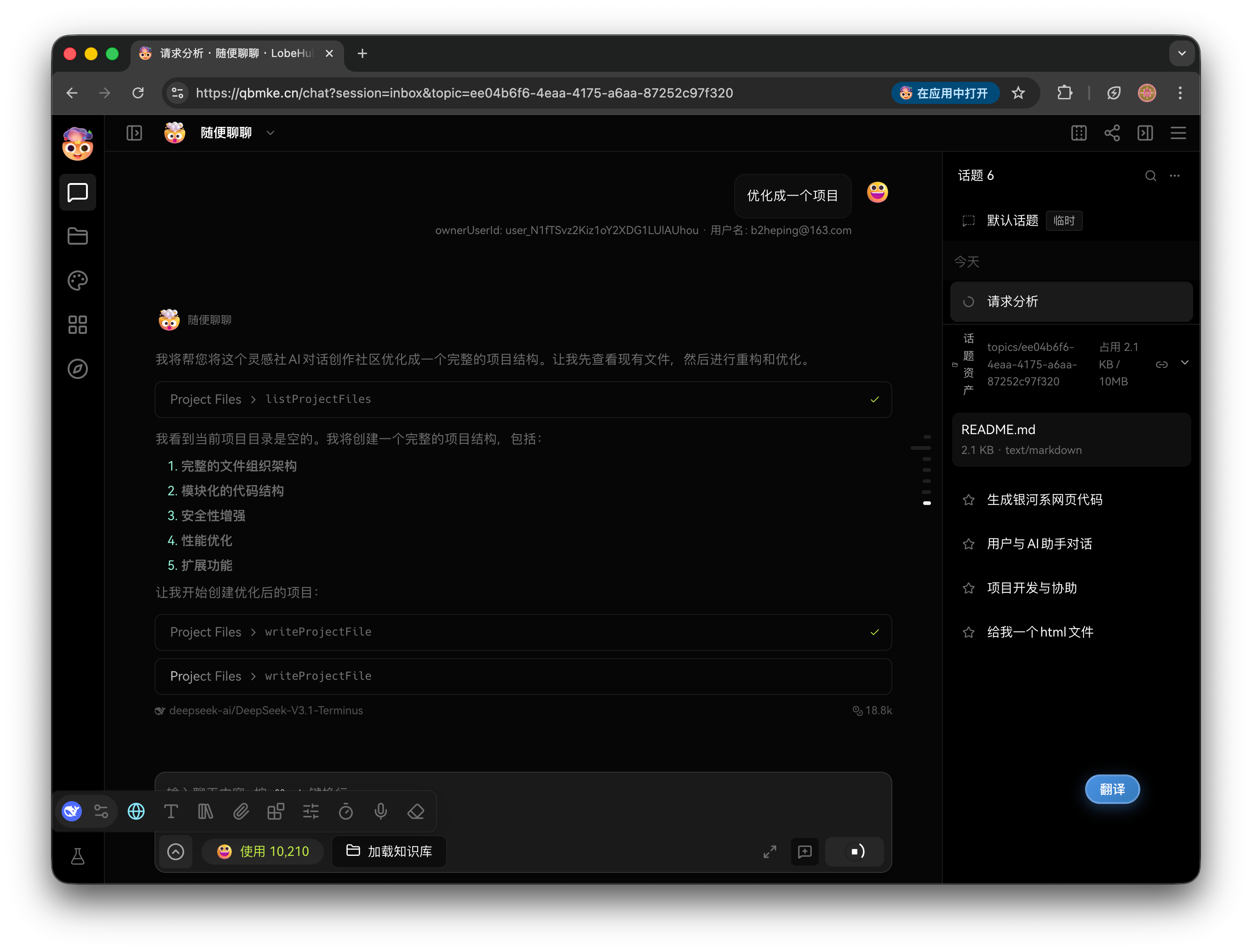Open the discover grid icon in sidebar
The image size is (1252, 952).
coord(78,324)
